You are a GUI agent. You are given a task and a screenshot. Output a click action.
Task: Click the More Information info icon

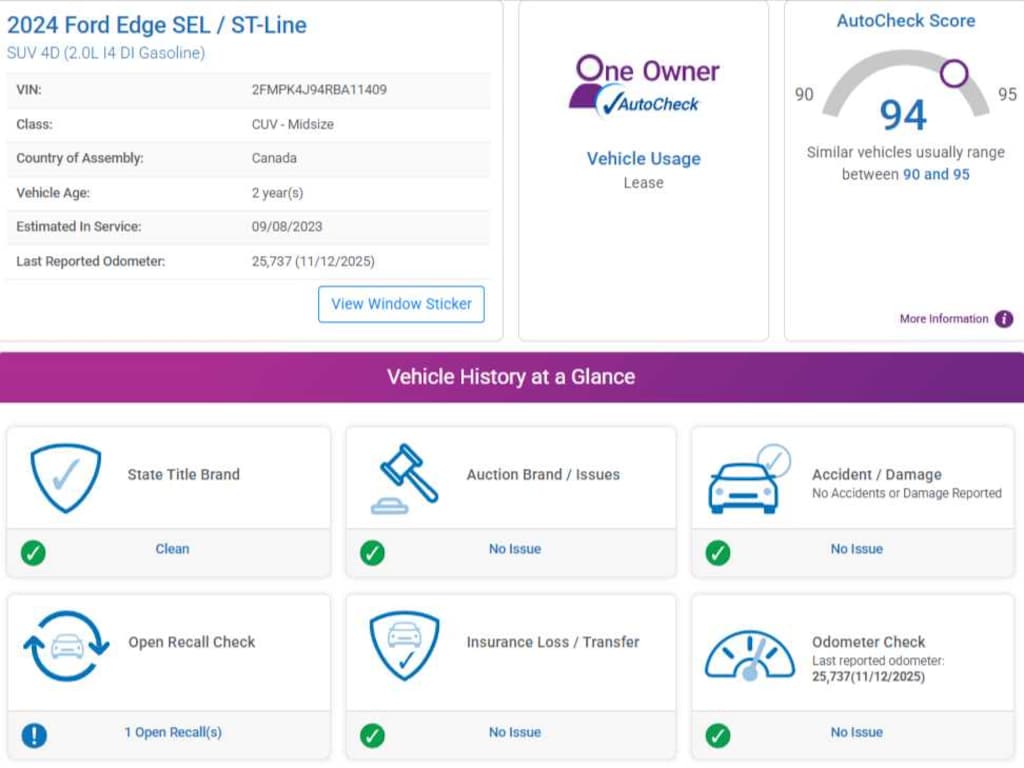point(1003,319)
